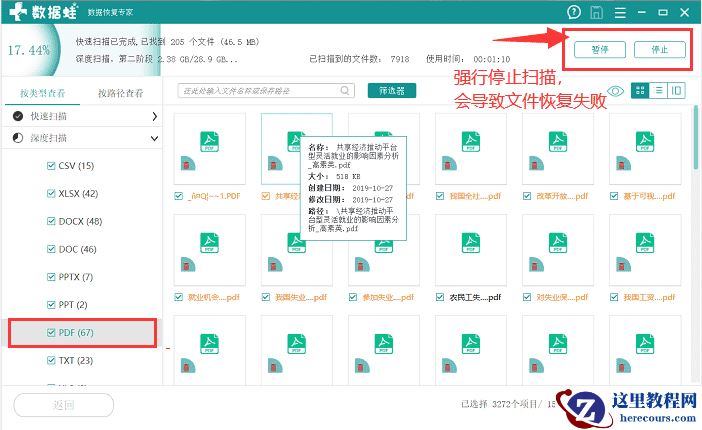The height and width of the screenshot is (430, 702).
Task: Switch to 按路径查看 tab
Action: 120,93
